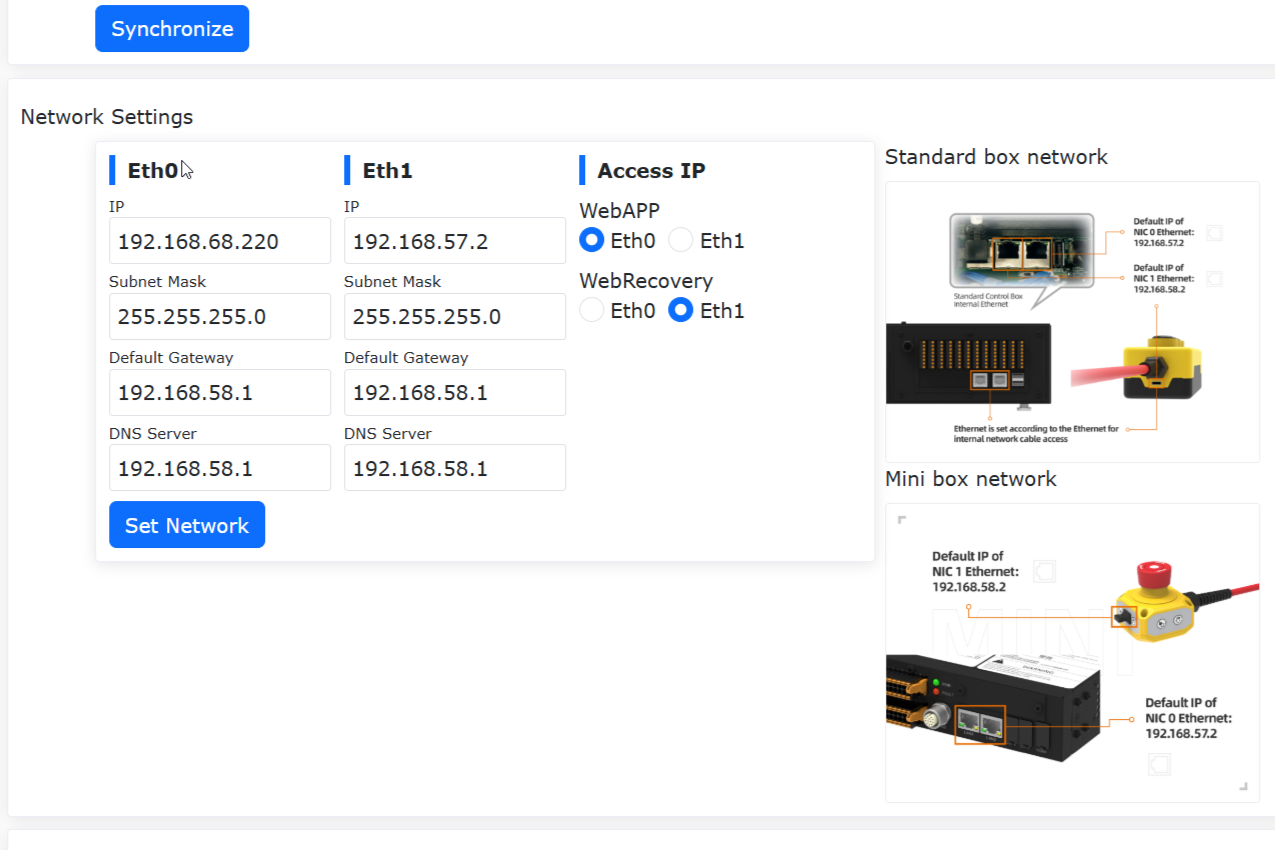Click the Access IP section heading
This screenshot has width=1275, height=850.
651,171
